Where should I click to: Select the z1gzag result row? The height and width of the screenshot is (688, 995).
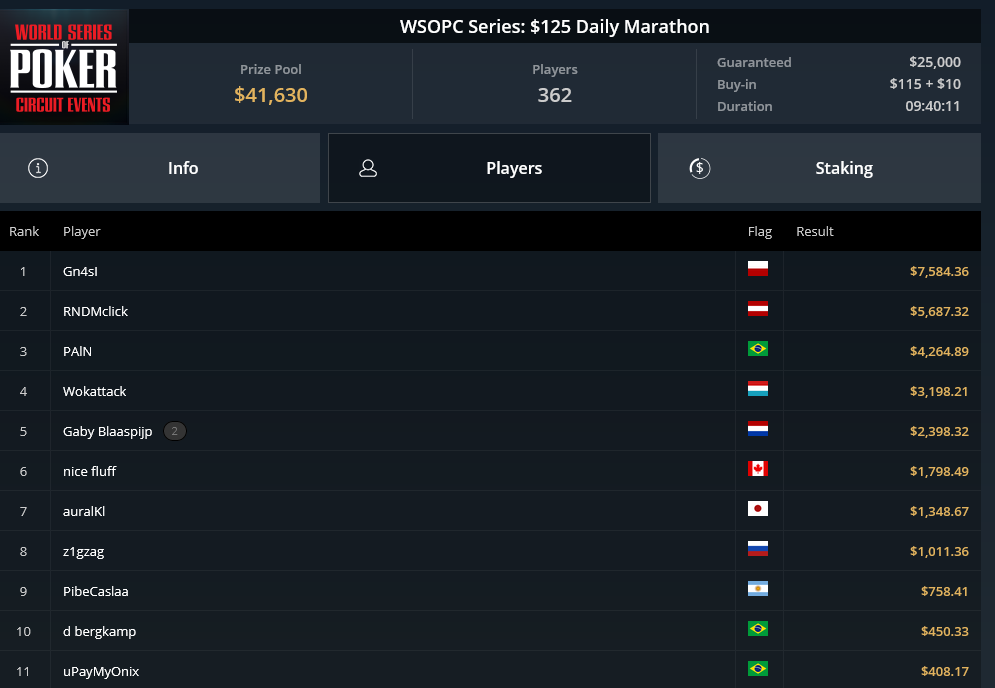(491, 551)
